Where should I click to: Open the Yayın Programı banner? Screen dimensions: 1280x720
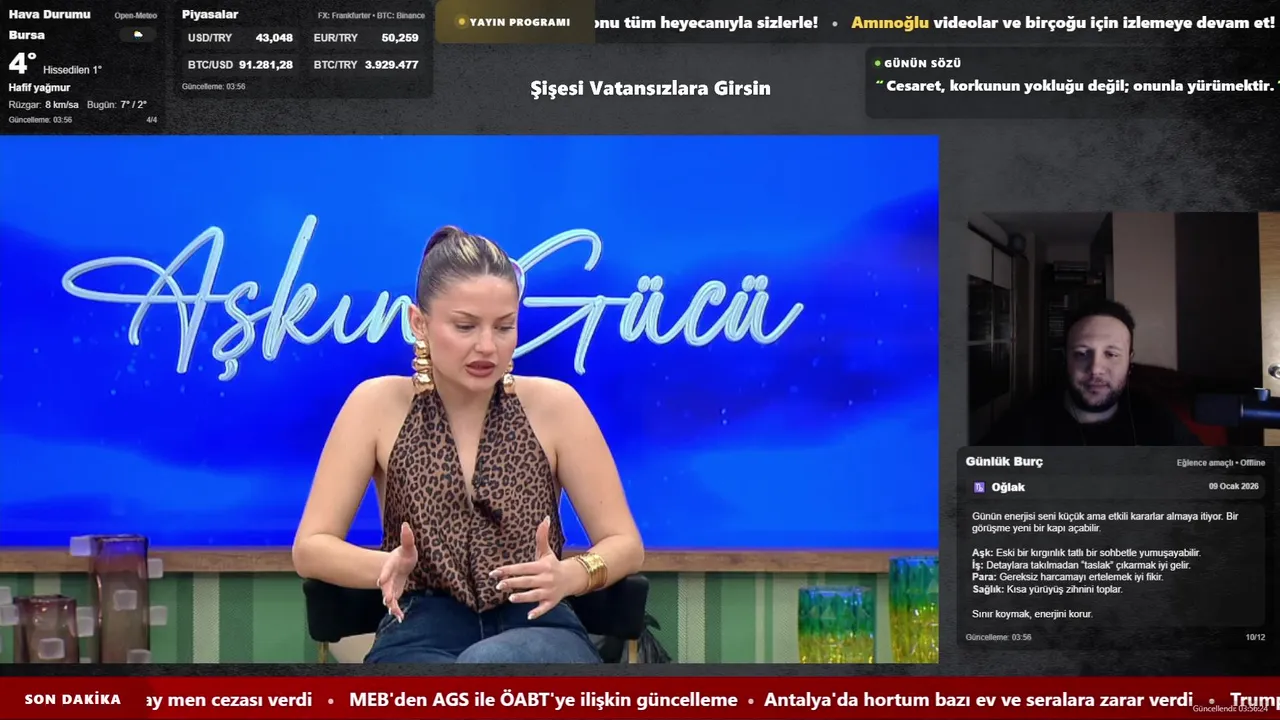click(x=514, y=22)
